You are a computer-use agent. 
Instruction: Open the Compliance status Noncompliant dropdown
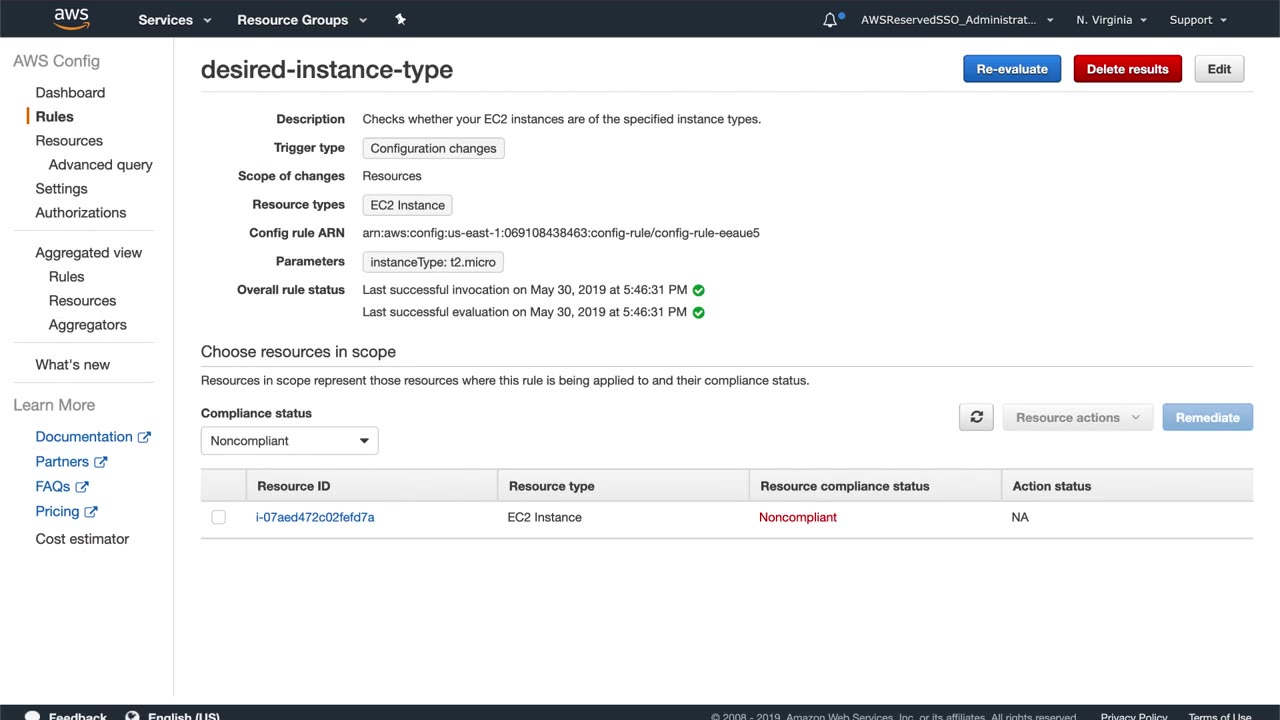tap(289, 441)
